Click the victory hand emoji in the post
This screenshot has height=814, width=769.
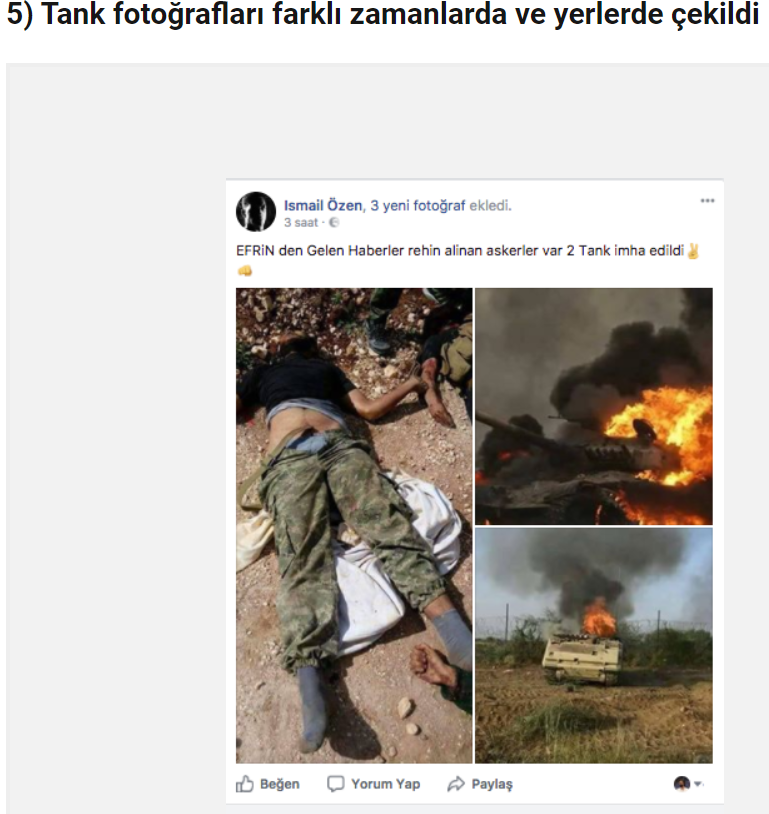click(693, 251)
